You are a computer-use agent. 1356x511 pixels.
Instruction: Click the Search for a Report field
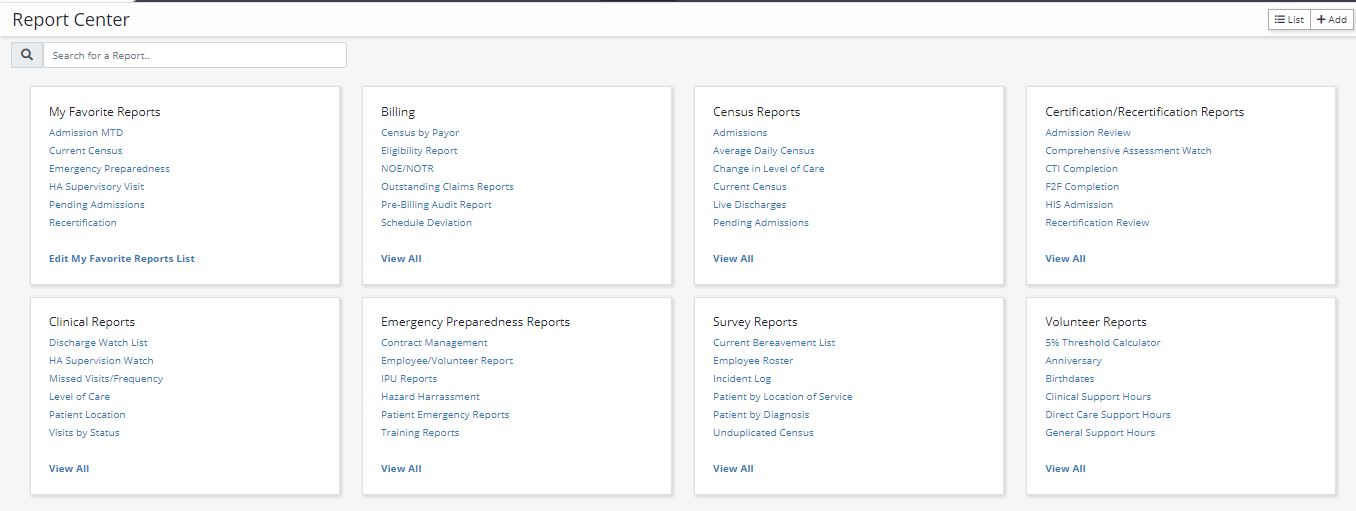click(x=195, y=55)
